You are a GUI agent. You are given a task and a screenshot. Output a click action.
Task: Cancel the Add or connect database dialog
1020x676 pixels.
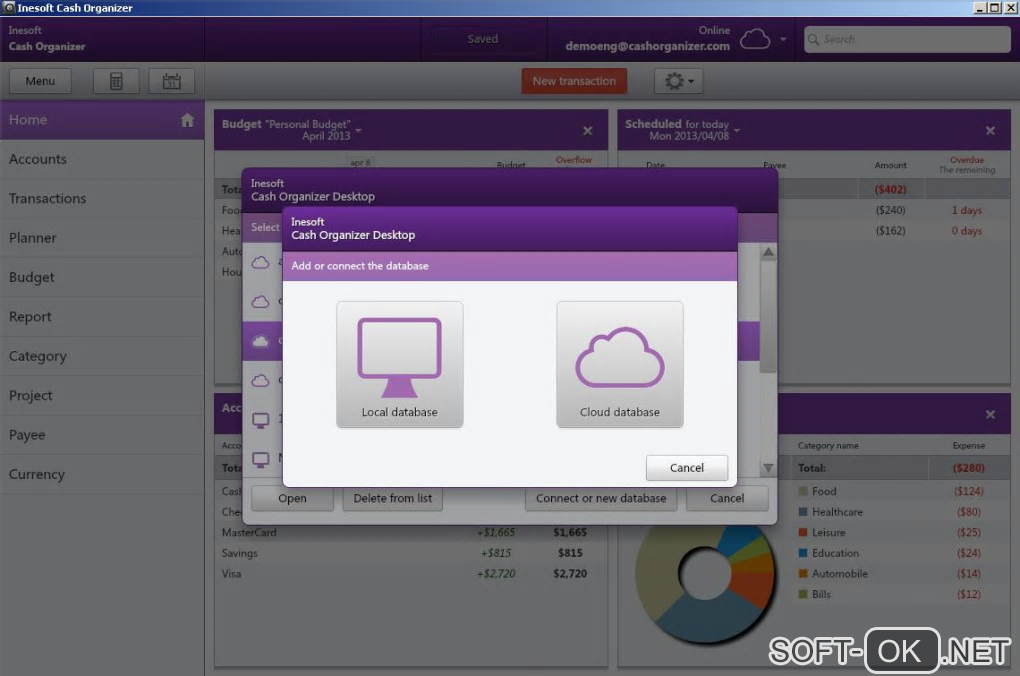point(686,468)
